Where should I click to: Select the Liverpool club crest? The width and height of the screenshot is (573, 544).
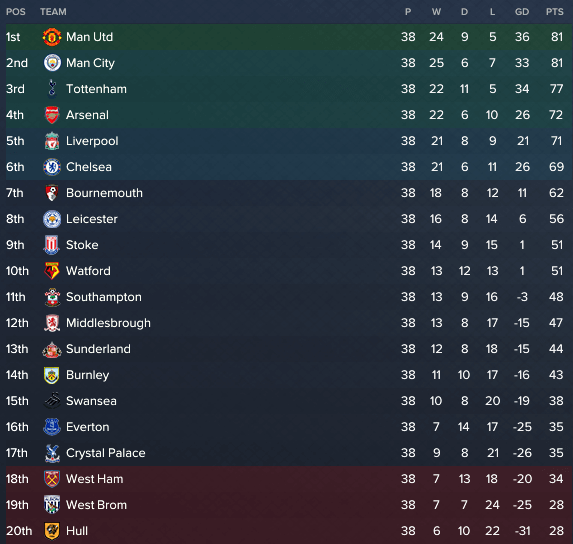coord(52,141)
